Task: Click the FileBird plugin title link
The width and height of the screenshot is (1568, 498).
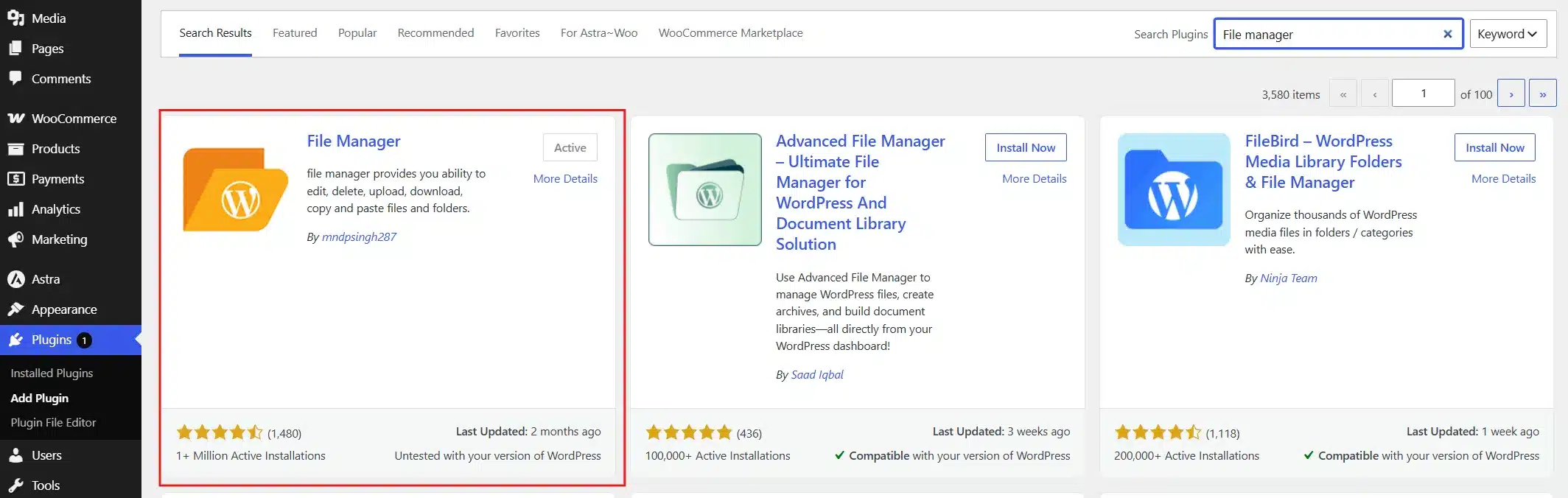Action: pyautogui.click(x=1323, y=161)
